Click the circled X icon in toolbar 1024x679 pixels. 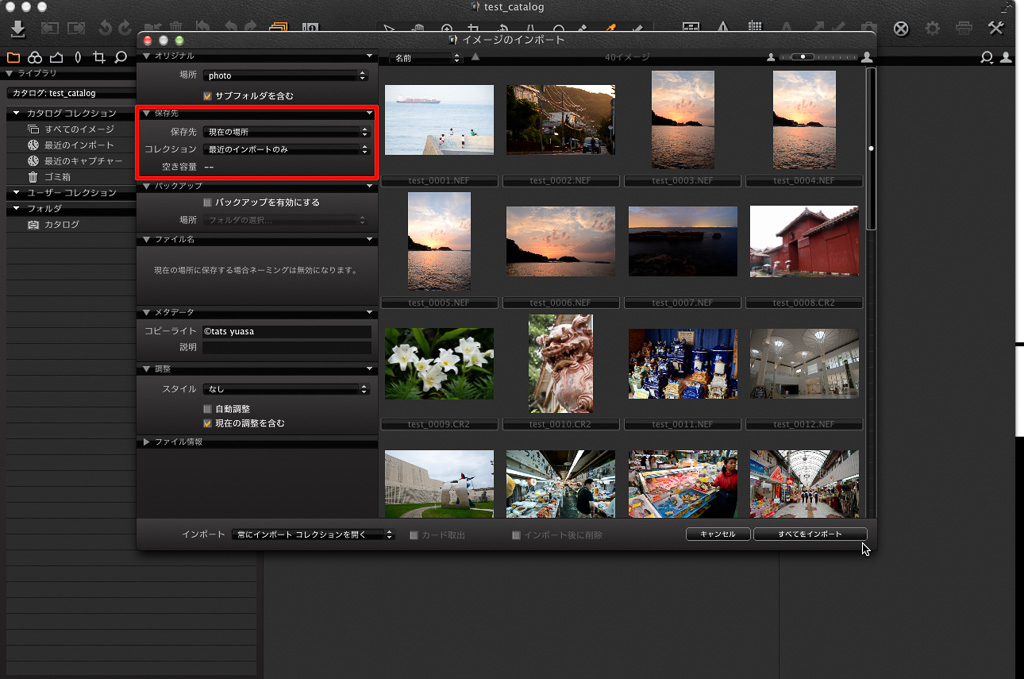pos(901,28)
